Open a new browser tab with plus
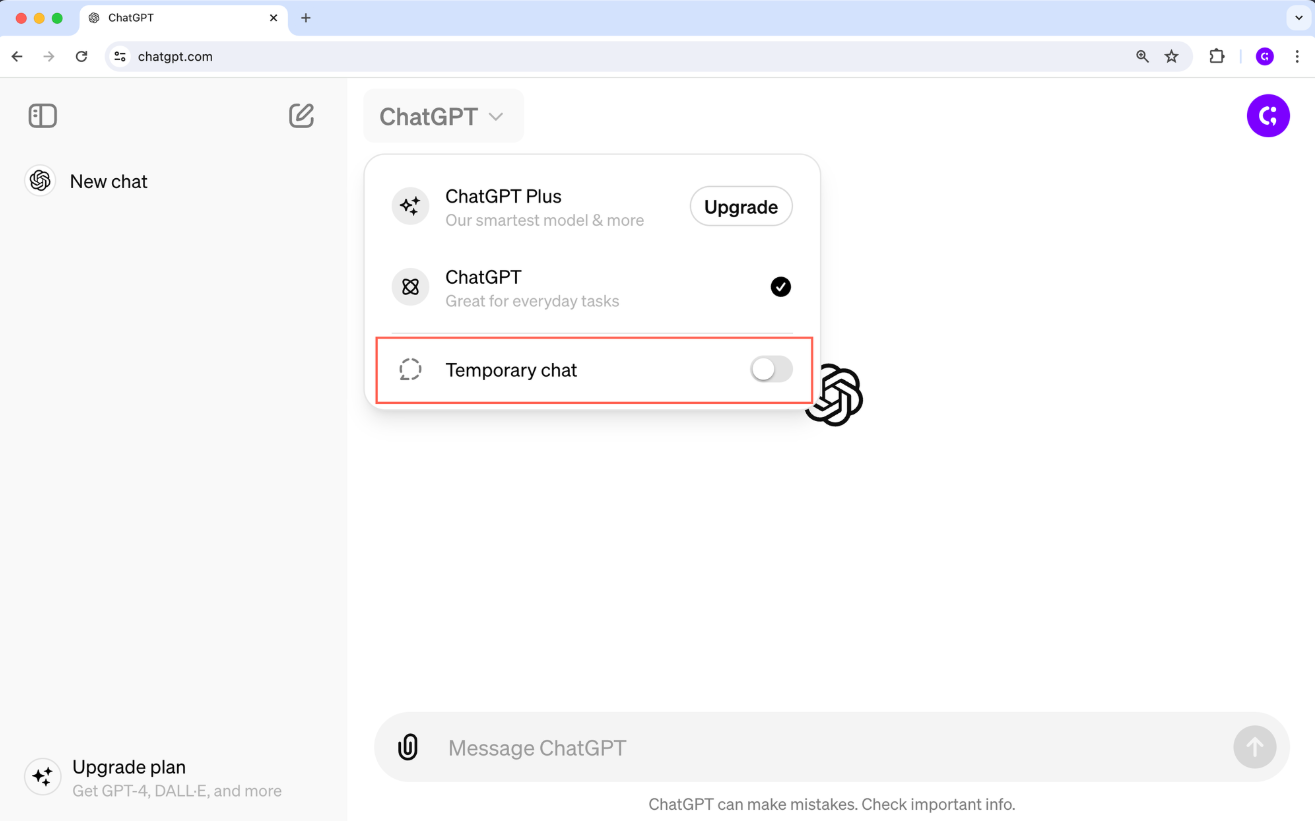 click(306, 18)
